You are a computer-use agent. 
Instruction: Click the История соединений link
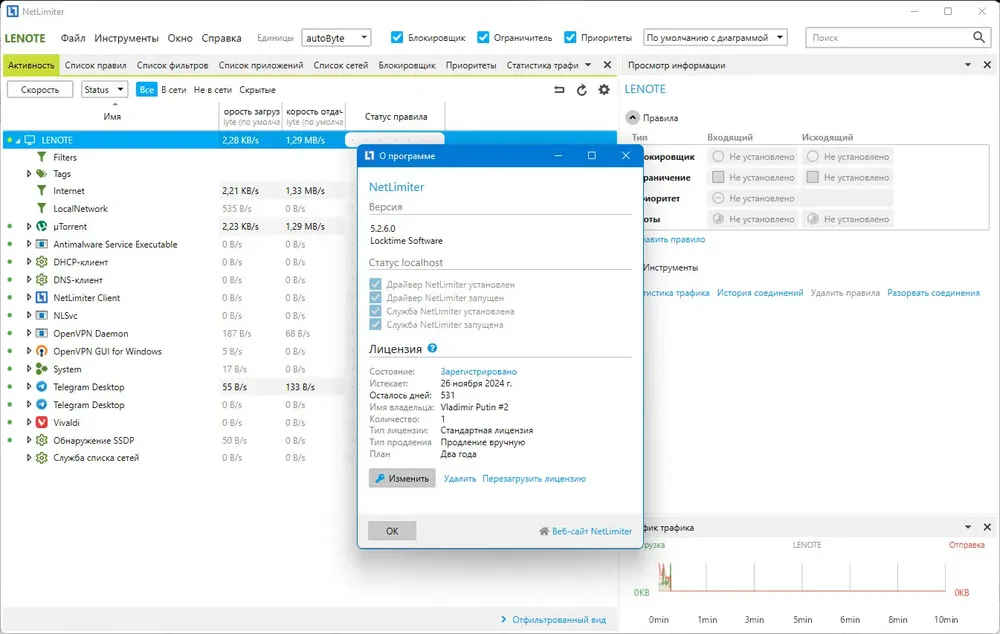click(x=760, y=293)
